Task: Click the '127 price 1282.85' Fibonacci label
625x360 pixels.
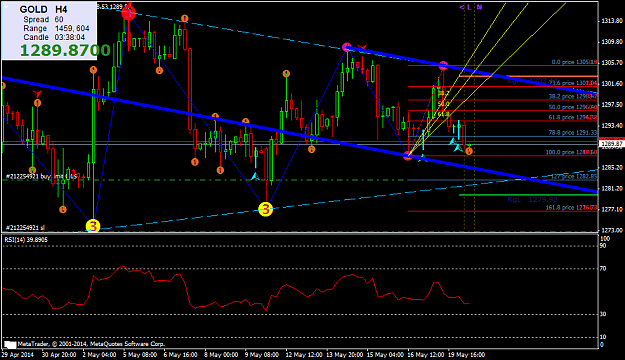Action: pyautogui.click(x=575, y=176)
